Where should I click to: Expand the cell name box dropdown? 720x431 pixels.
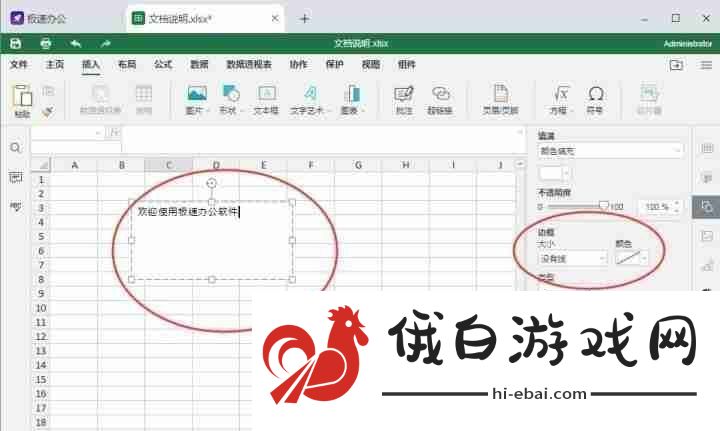tap(98, 133)
